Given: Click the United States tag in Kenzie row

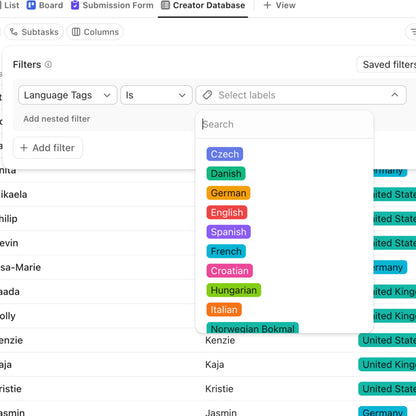Looking at the screenshot, I should tap(387, 340).
